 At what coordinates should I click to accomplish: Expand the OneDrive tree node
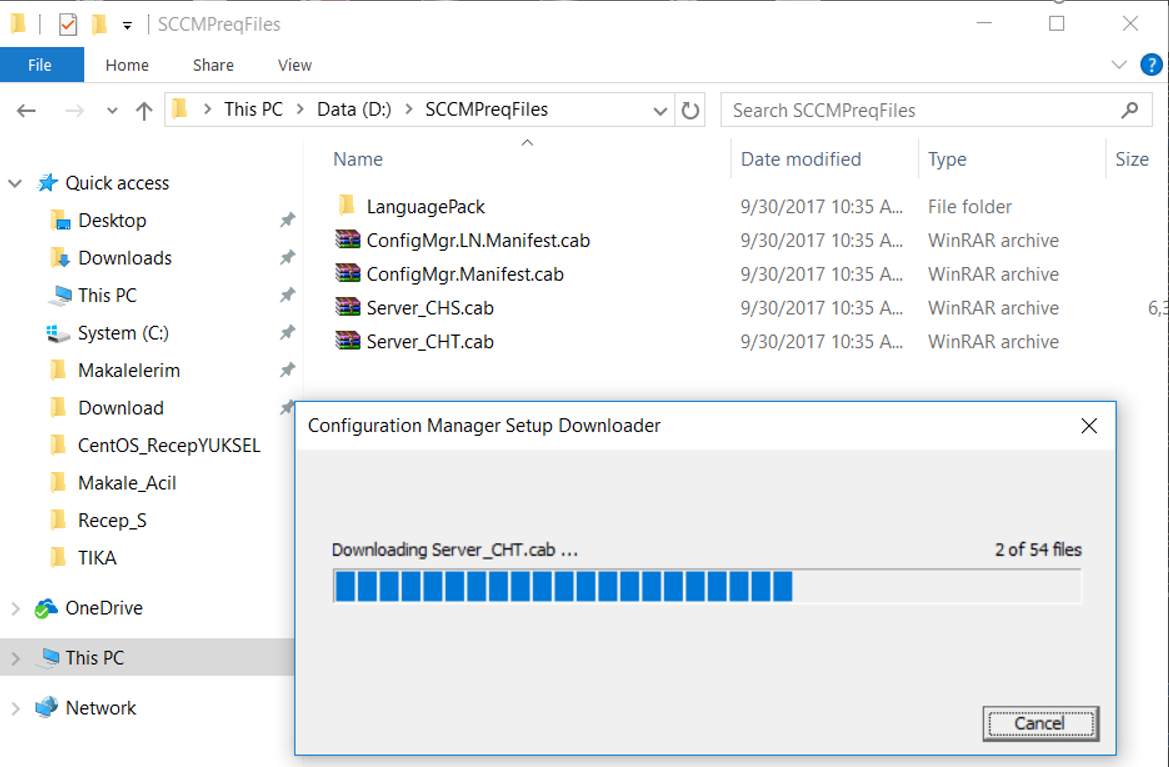(x=15, y=608)
